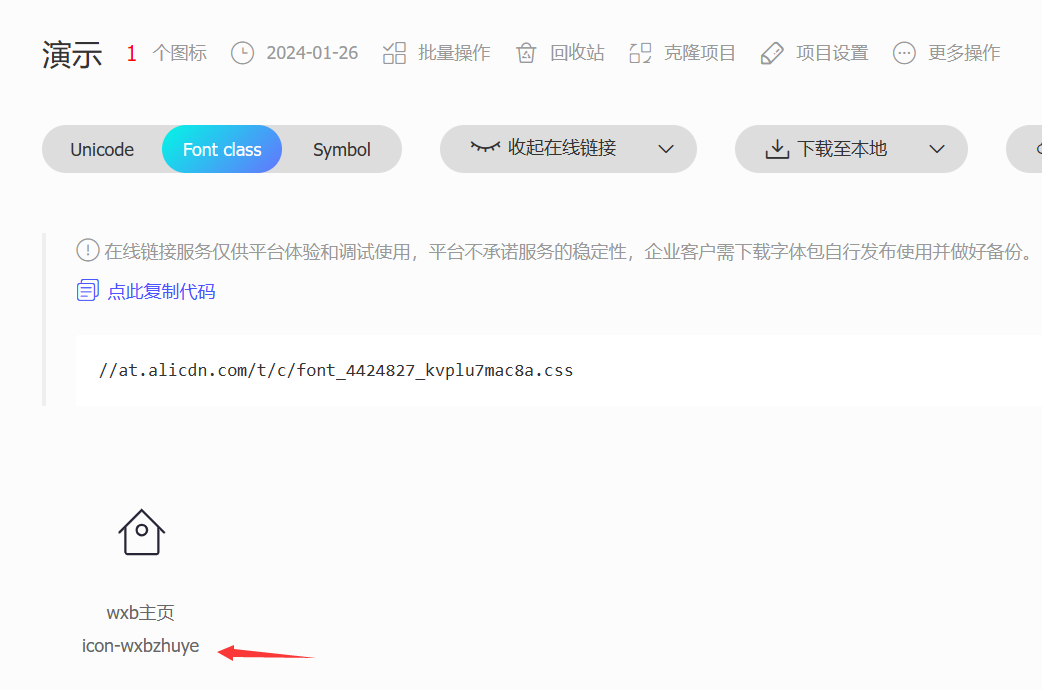Click the 点此复制代码 link

tap(161, 292)
